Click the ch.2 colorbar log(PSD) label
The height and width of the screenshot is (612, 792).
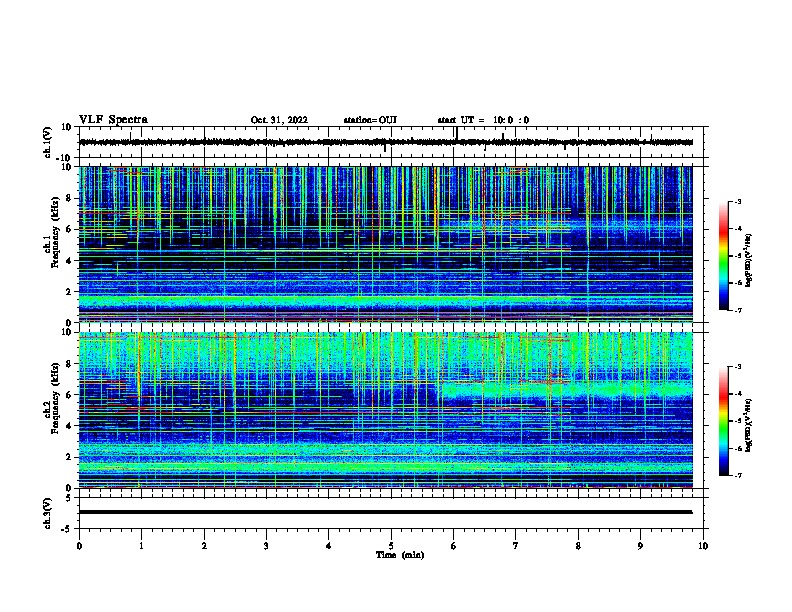point(749,425)
